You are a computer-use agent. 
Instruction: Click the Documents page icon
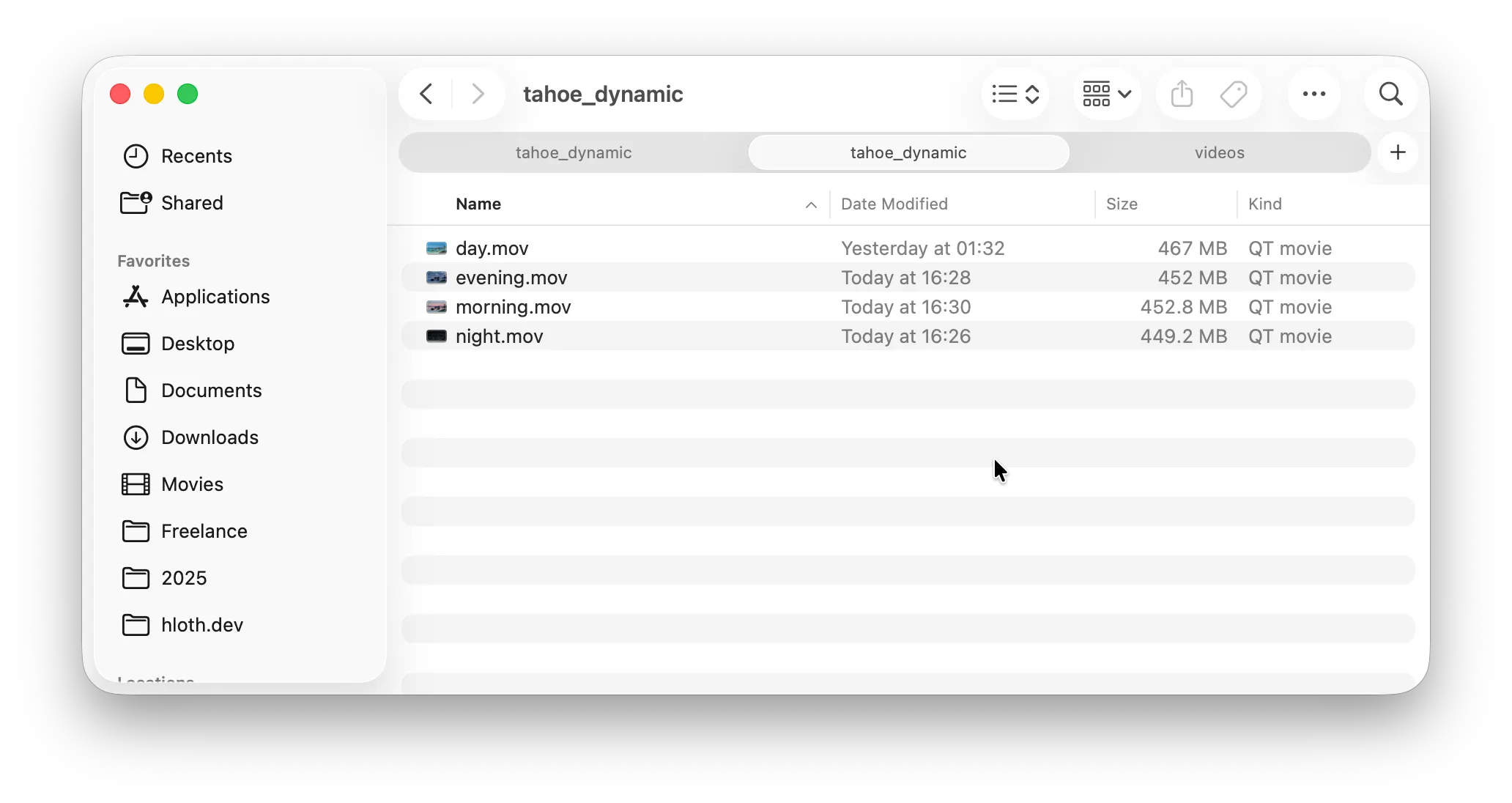pyautogui.click(x=136, y=391)
